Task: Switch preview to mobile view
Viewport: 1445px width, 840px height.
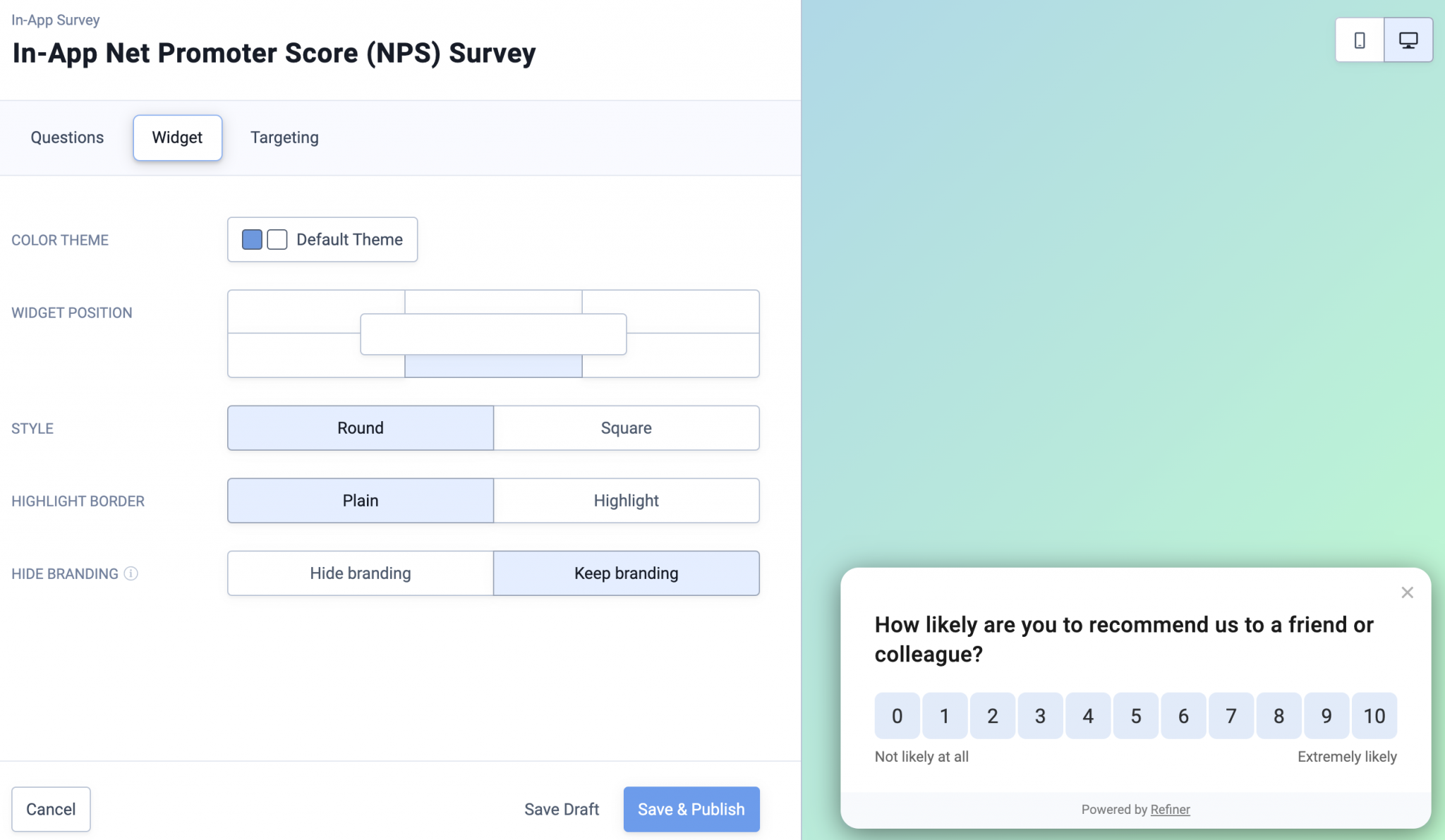Action: pyautogui.click(x=1358, y=40)
